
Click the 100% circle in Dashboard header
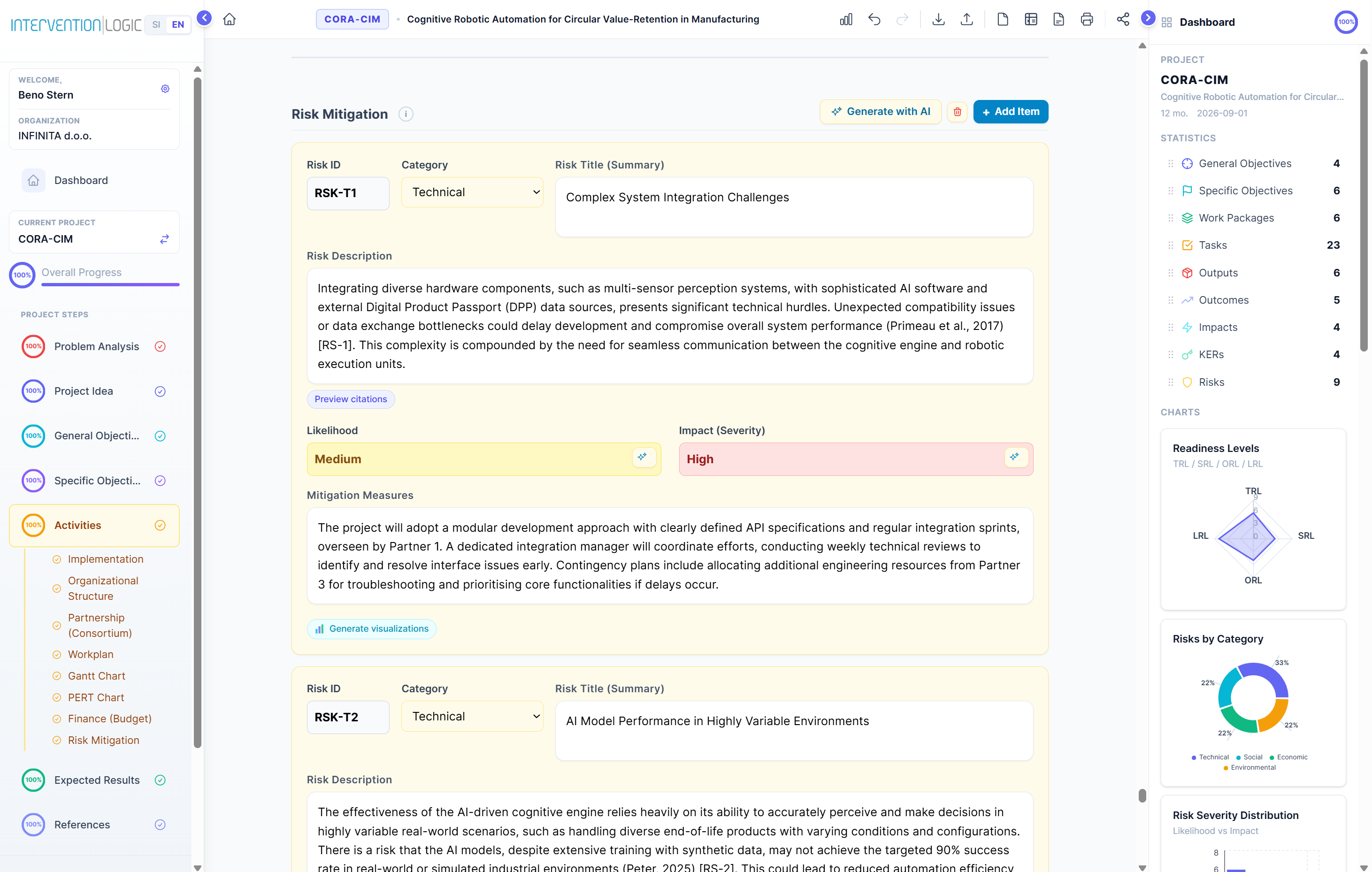click(1346, 22)
